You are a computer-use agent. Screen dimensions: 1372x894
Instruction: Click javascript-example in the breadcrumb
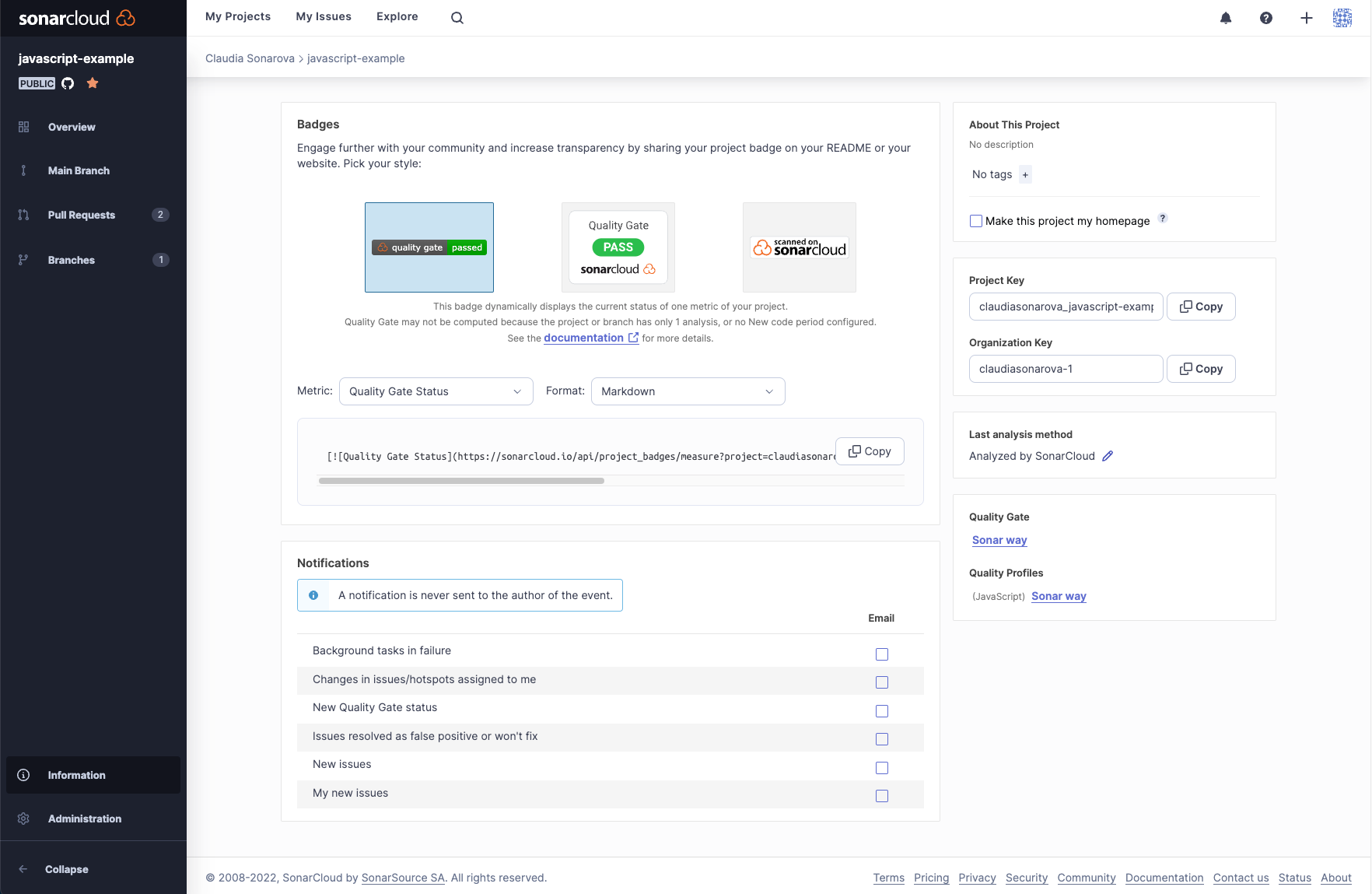(356, 58)
